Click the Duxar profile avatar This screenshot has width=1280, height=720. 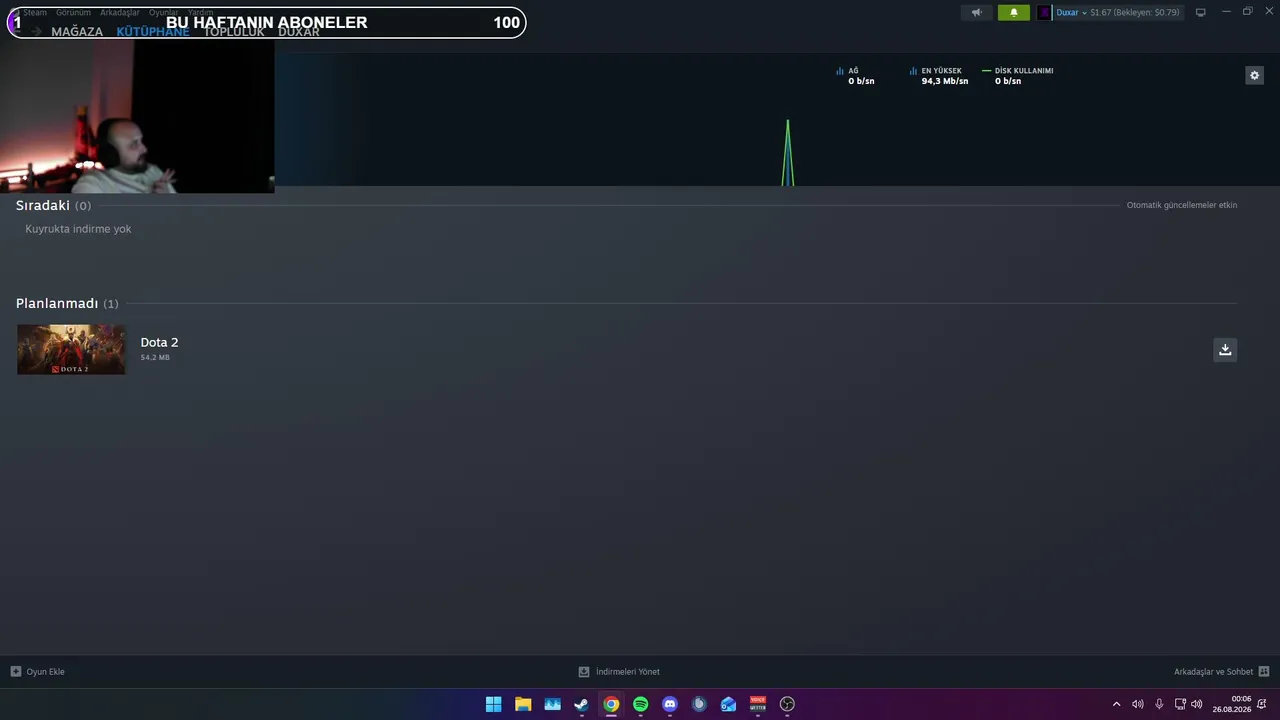(x=1044, y=13)
